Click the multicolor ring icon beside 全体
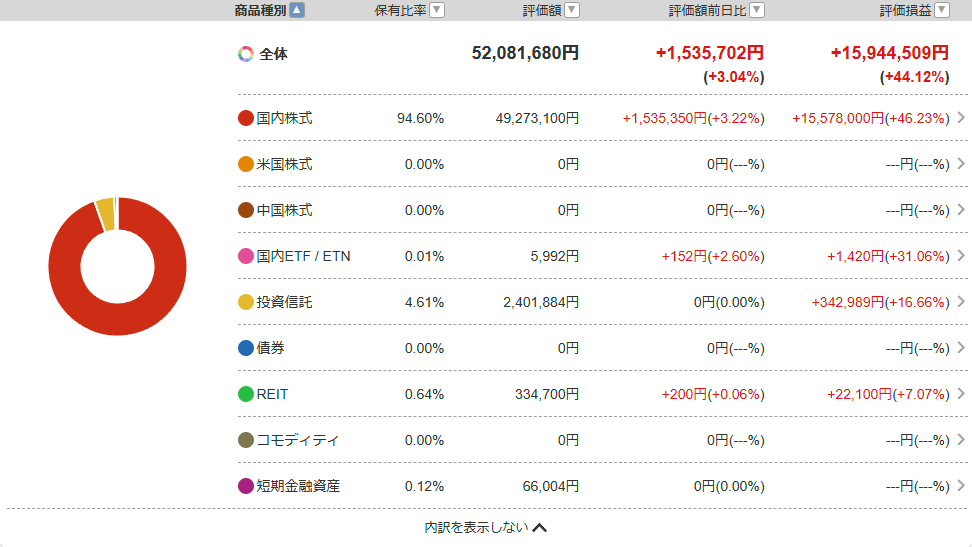The height and width of the screenshot is (547, 972). point(246,54)
